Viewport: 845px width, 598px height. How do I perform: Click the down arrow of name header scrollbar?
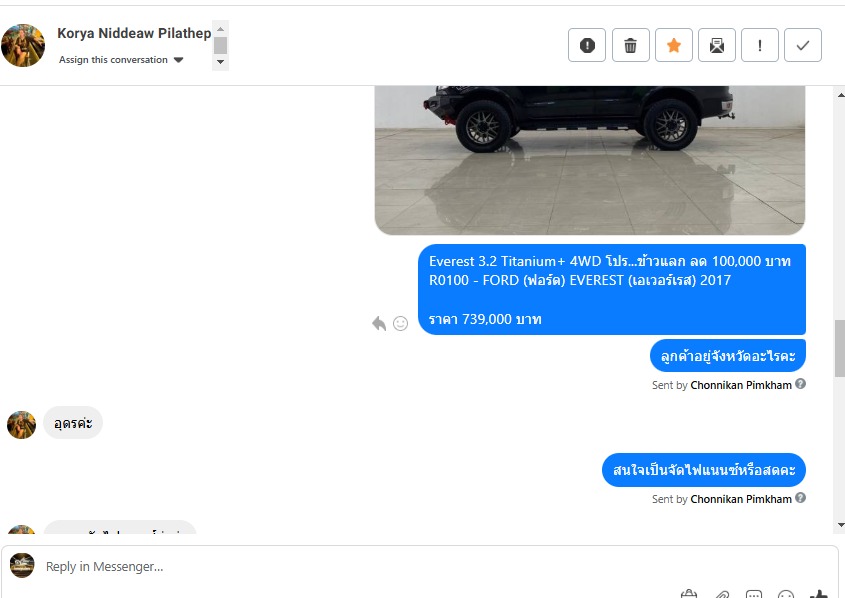pos(220,62)
